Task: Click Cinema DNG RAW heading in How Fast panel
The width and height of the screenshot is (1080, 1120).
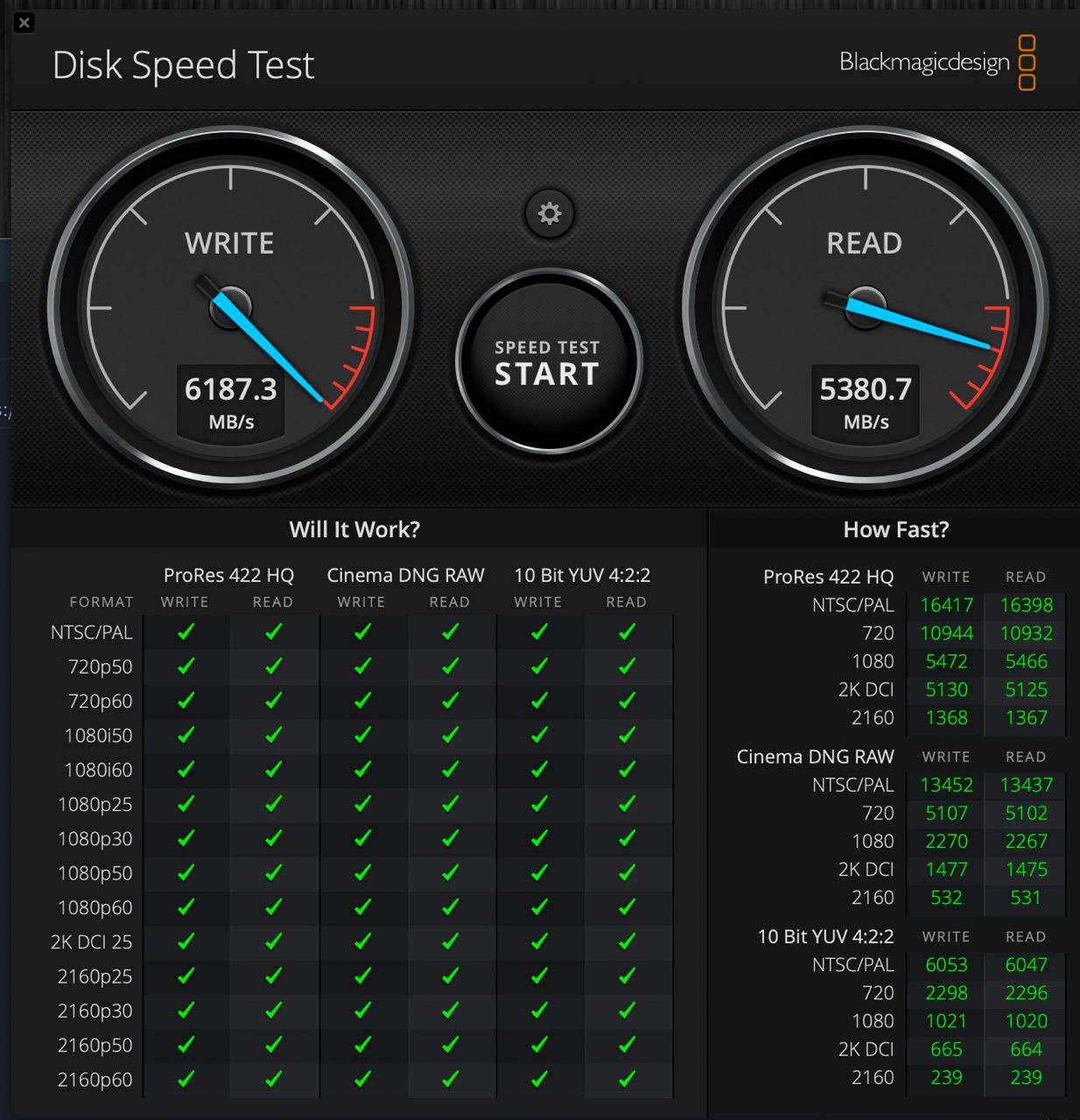Action: click(815, 757)
